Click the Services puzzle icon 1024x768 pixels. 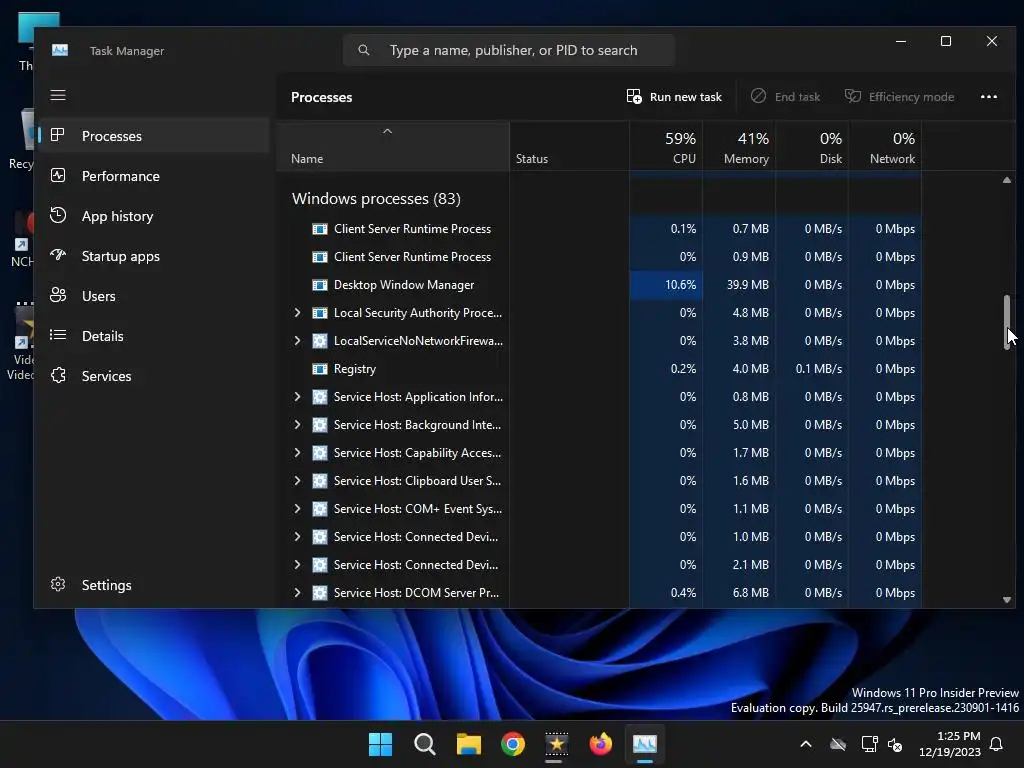[57, 376]
